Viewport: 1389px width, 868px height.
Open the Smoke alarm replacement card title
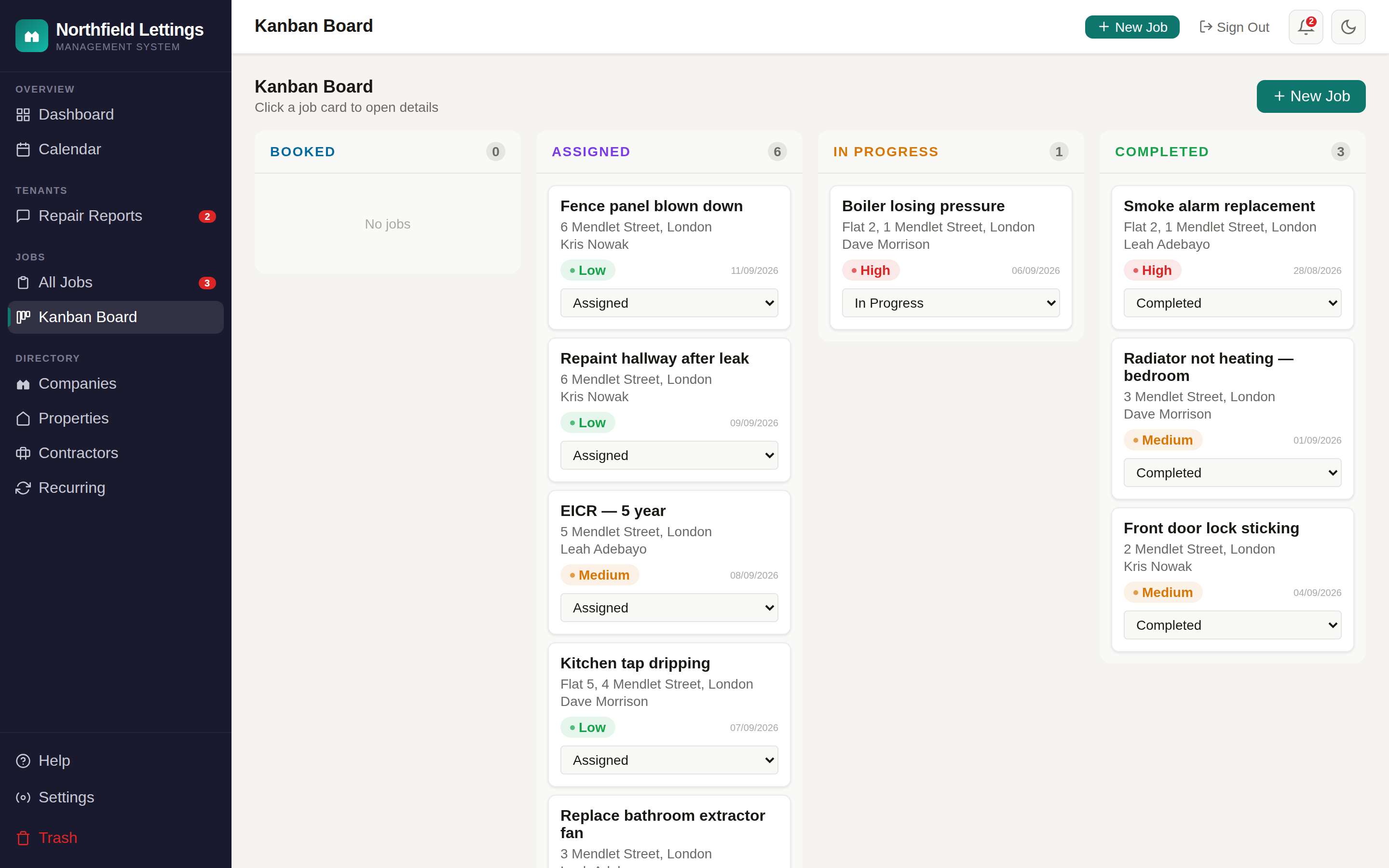(x=1219, y=206)
